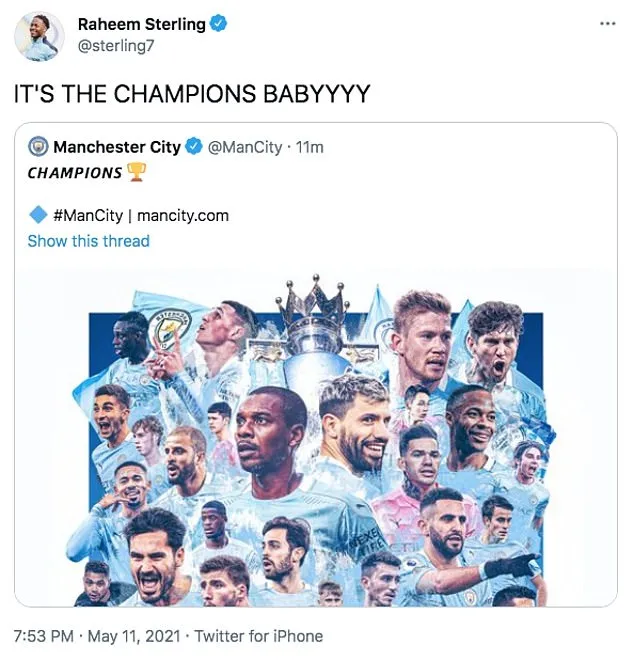Click the blue diamond emoji before #ManCity

37,214
